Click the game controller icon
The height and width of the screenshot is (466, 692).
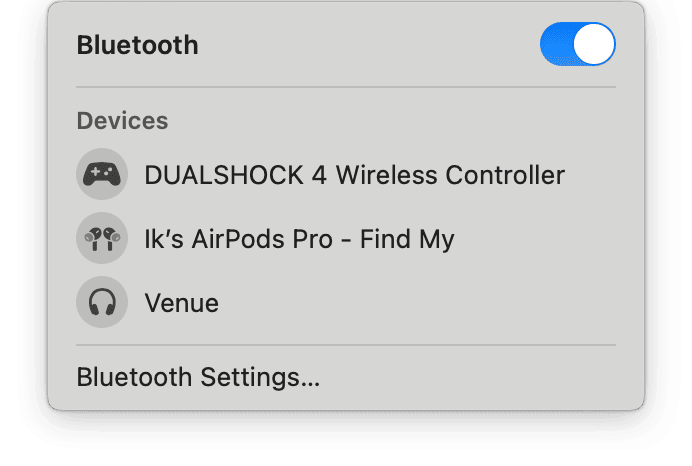pos(101,175)
